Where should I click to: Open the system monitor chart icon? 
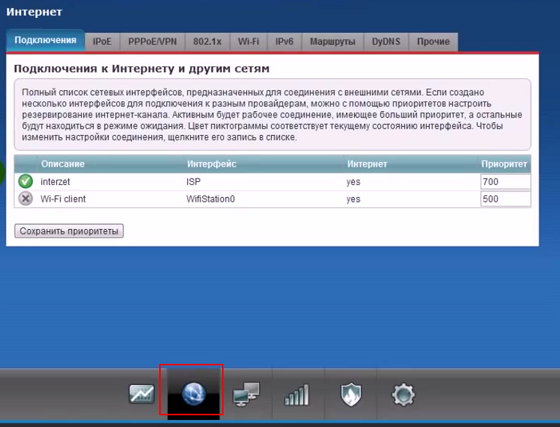coord(142,394)
